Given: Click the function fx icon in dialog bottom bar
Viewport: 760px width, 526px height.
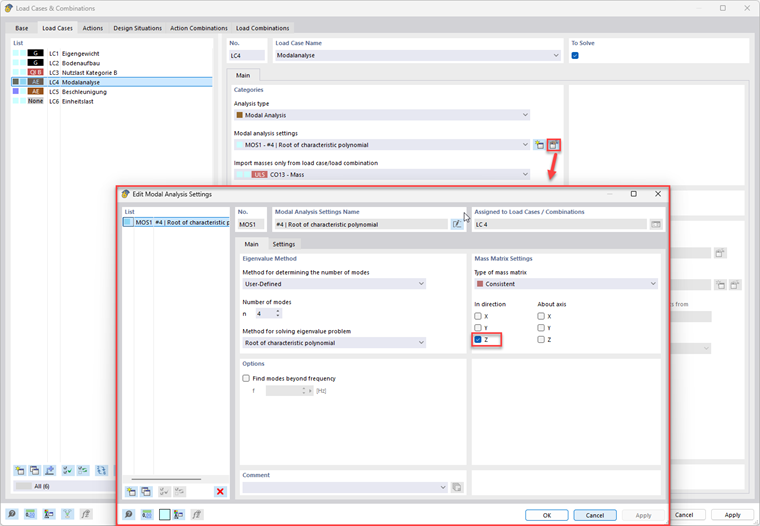Looking at the screenshot, I should tap(196, 514).
